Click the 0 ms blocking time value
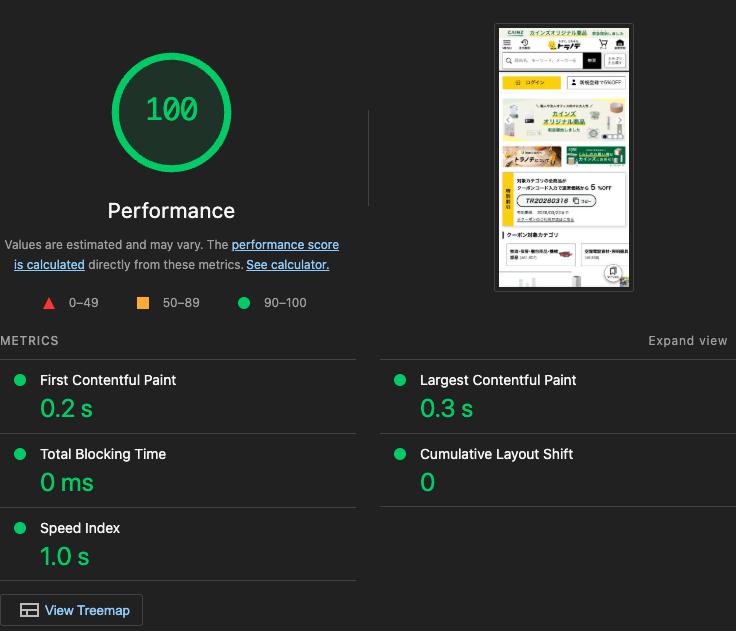This screenshot has height=631, width=736. pos(67,482)
